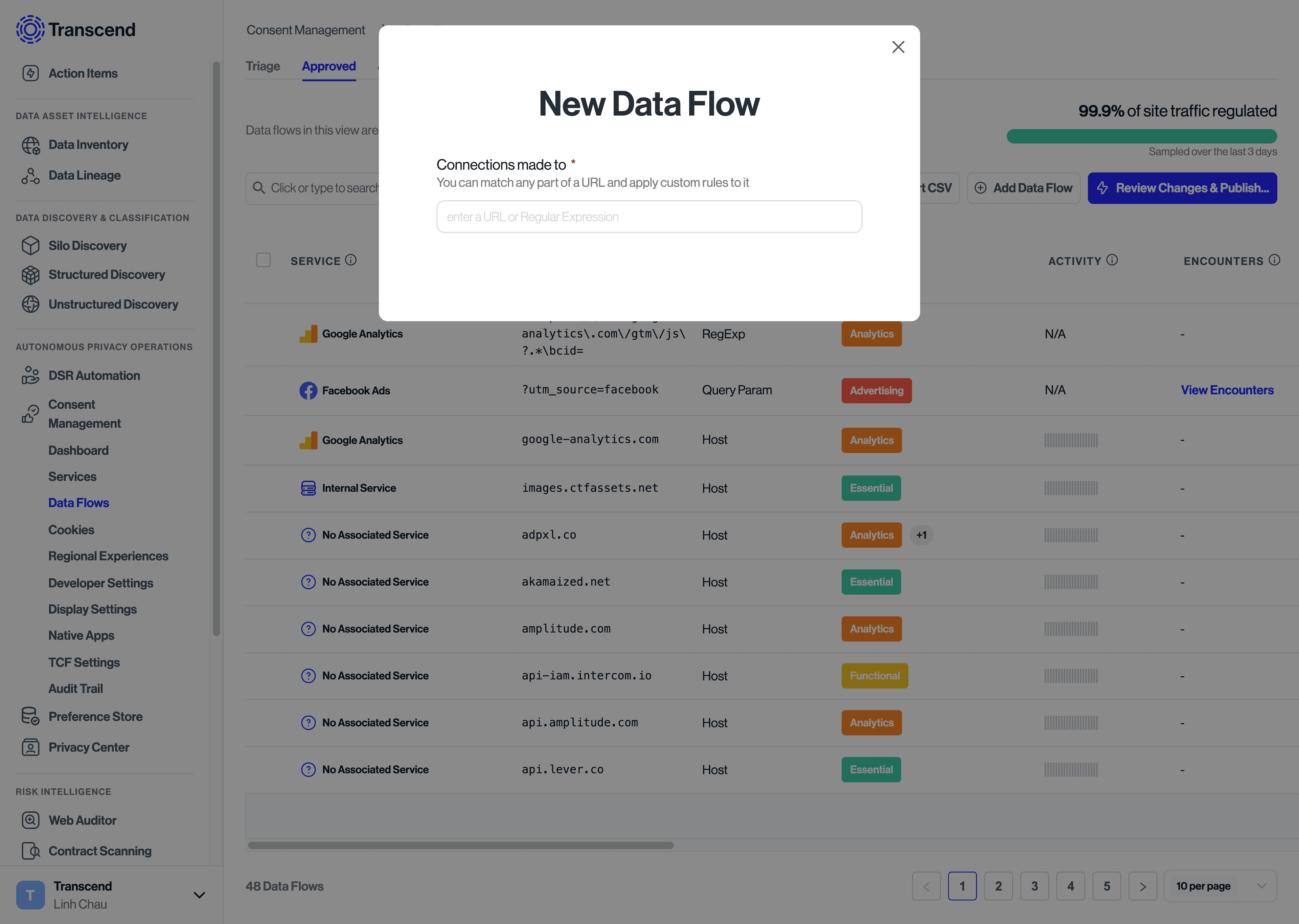Image resolution: width=1299 pixels, height=924 pixels.
Task: Open Contract Scanning via its icon
Action: (x=31, y=851)
